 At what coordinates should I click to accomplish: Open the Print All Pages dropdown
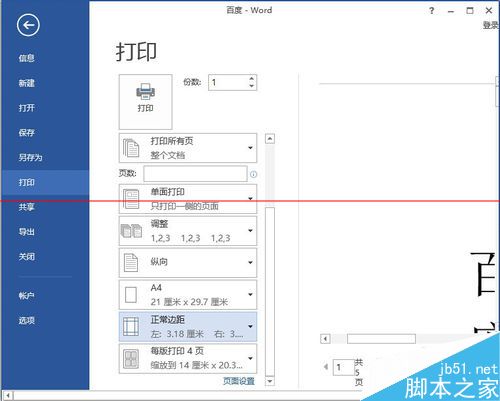click(x=188, y=148)
